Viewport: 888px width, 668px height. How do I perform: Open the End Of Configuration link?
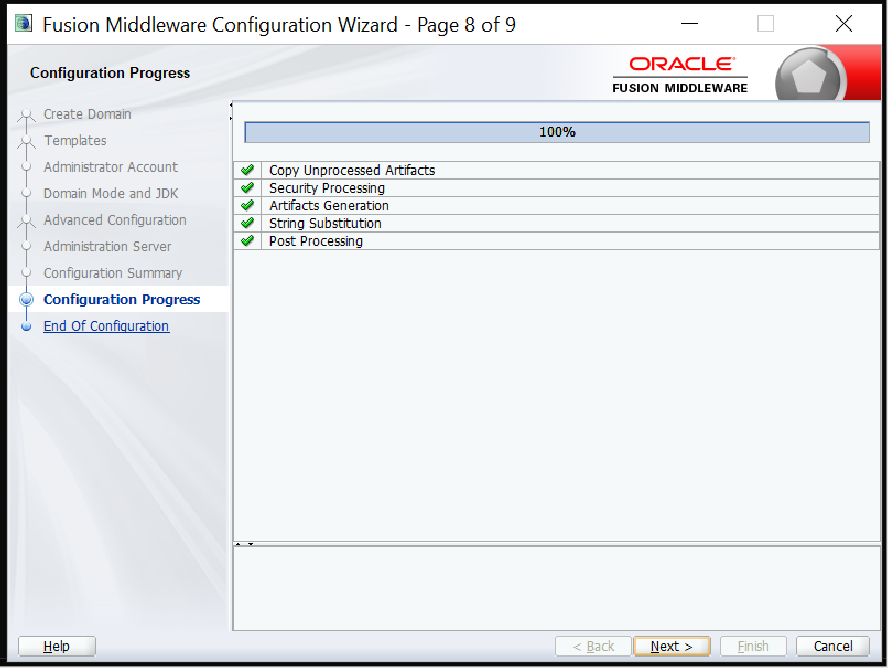coord(106,326)
